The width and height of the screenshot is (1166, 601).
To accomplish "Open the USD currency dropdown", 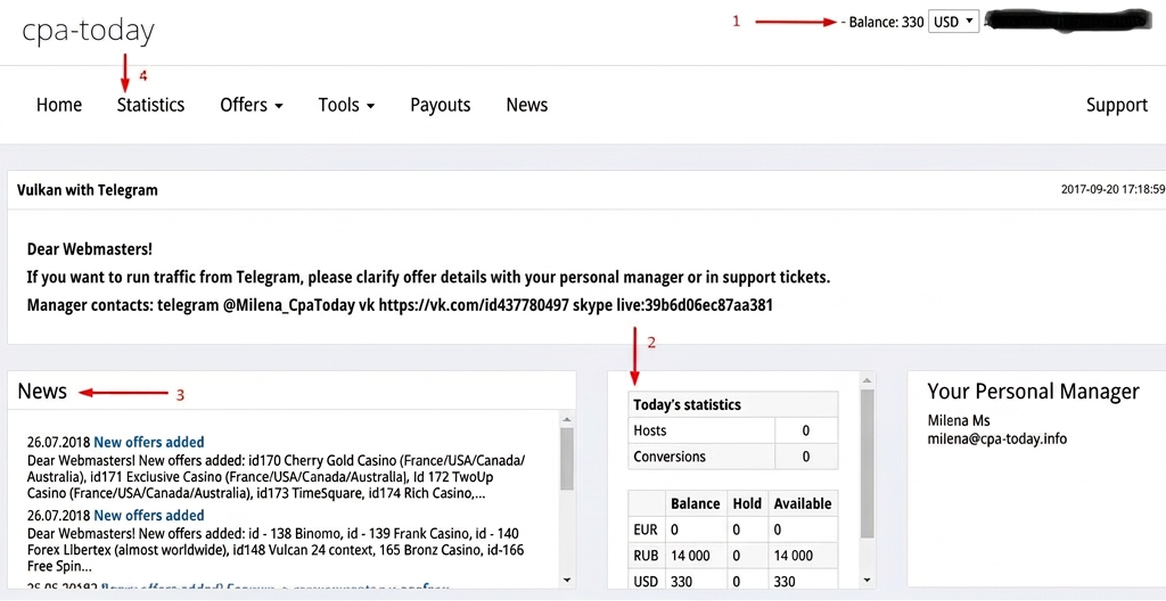I will click(x=953, y=22).
